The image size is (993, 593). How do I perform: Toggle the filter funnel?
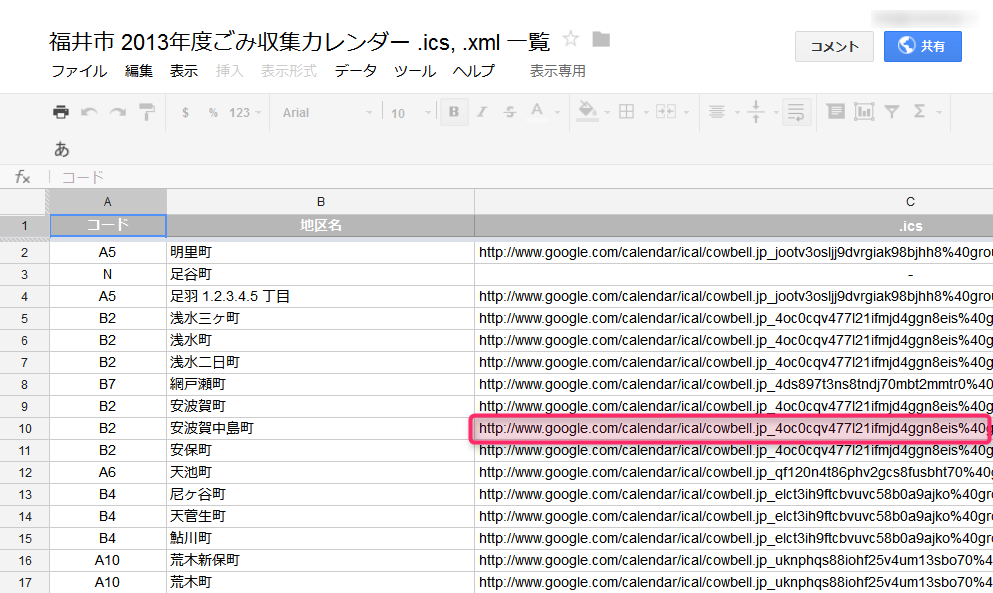tap(892, 112)
